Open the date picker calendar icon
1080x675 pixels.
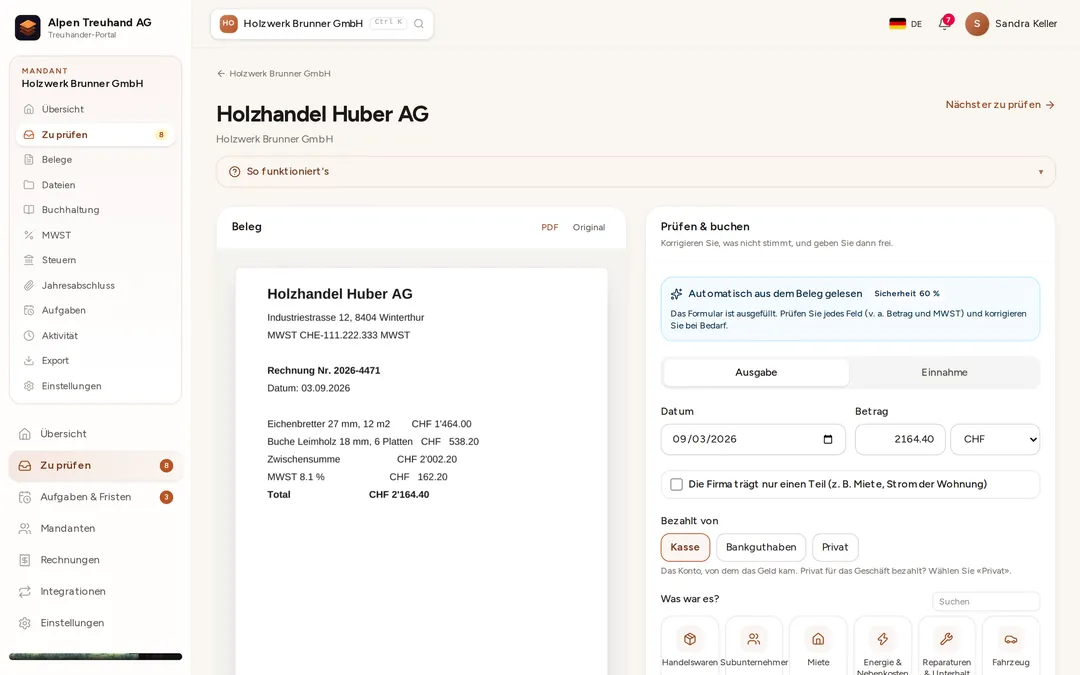click(x=828, y=439)
